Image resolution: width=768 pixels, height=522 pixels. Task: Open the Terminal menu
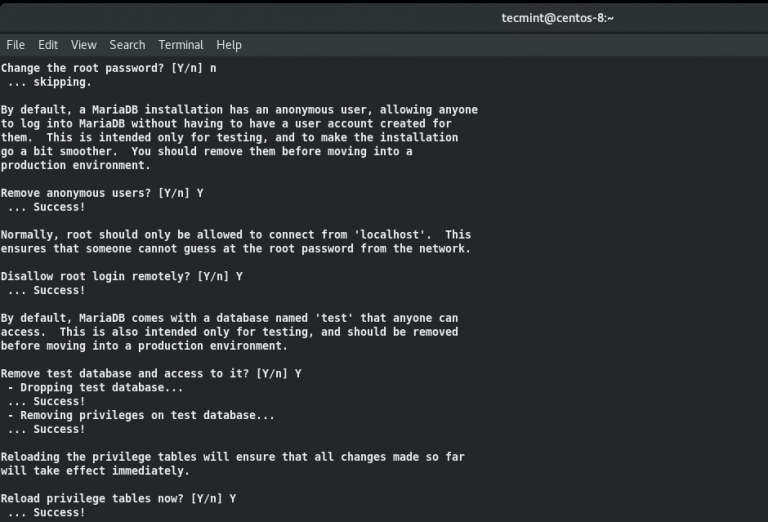181,45
